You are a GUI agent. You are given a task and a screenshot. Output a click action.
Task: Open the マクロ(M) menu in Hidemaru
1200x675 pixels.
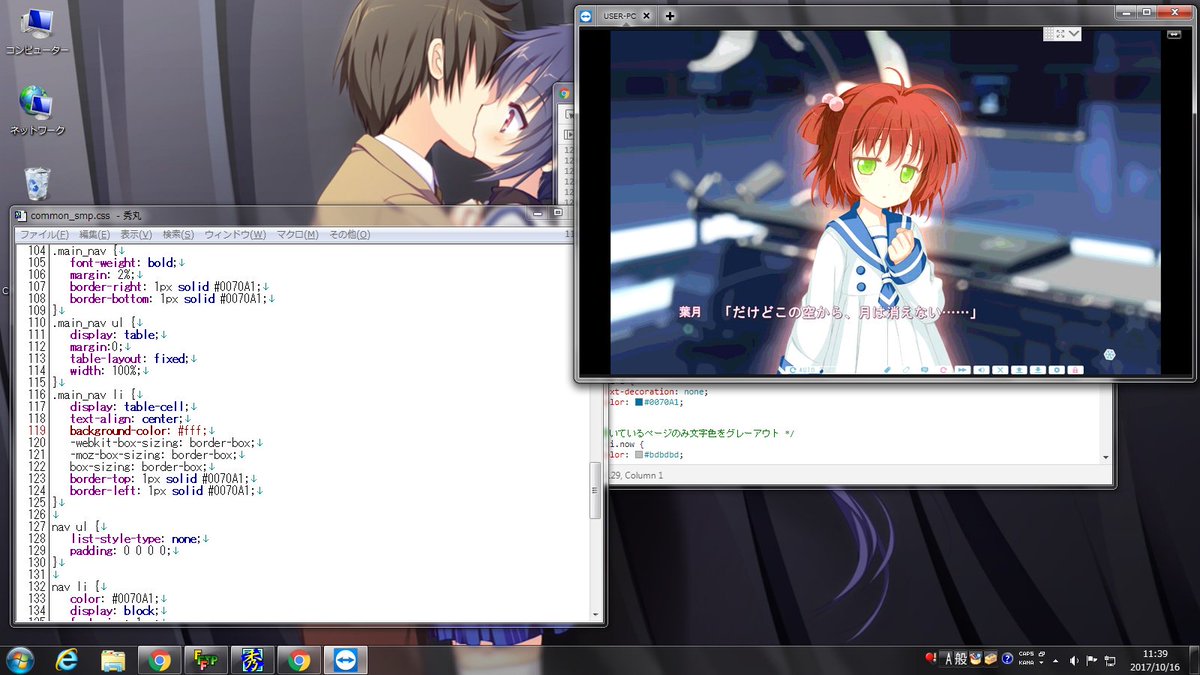click(x=297, y=234)
